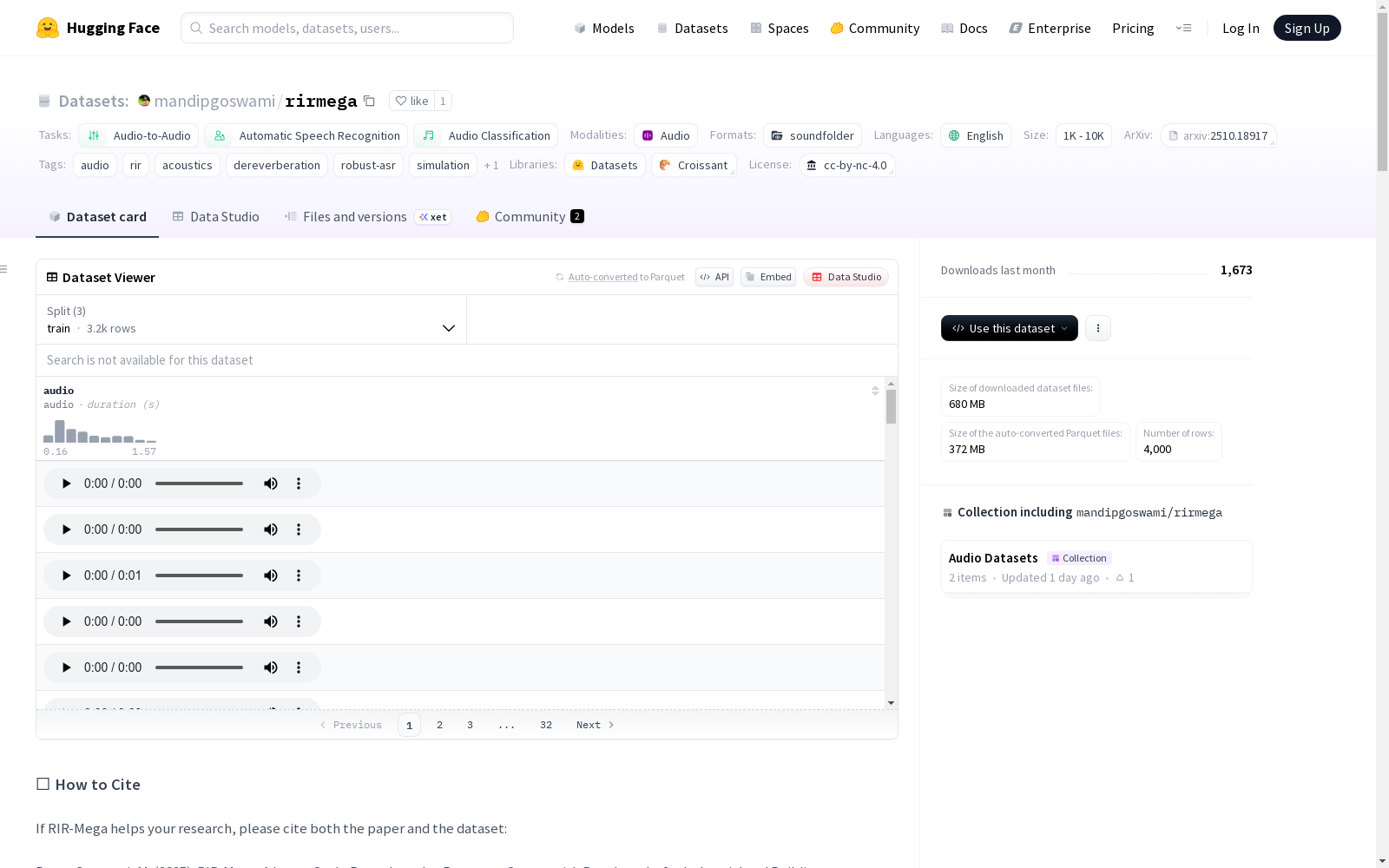Screen dimensions: 1389x868
Task: Focus the search models and datasets field
Action: pyautogui.click(x=347, y=28)
